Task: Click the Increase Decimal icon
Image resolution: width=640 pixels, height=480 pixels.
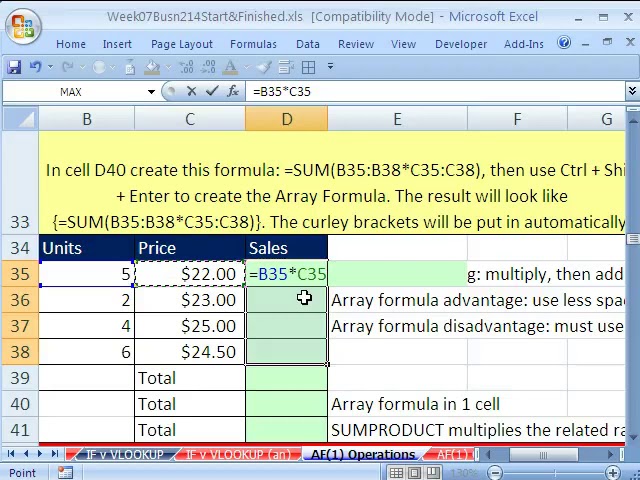Action: tap(187, 67)
